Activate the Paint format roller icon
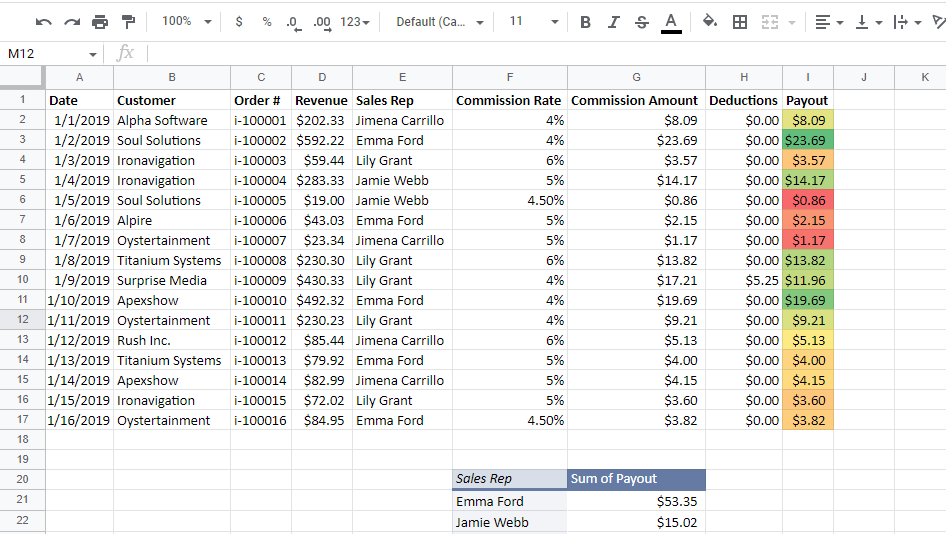Screen dimensions: 946x534 (x=128, y=22)
